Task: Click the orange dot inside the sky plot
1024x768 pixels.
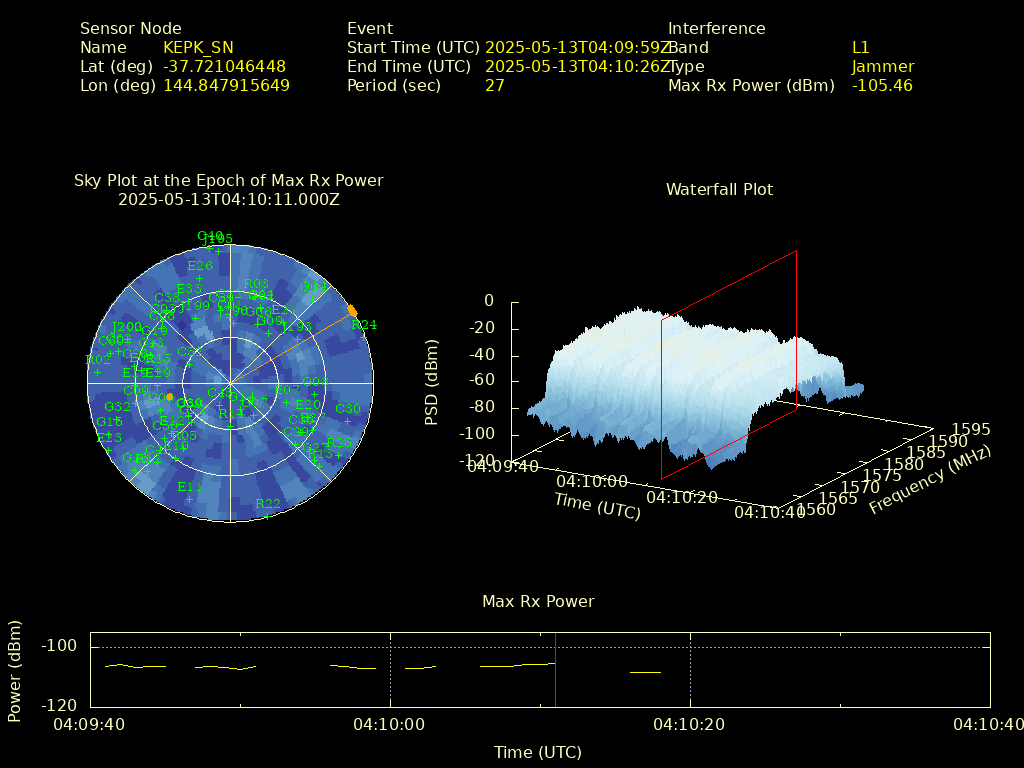Action: point(170,397)
